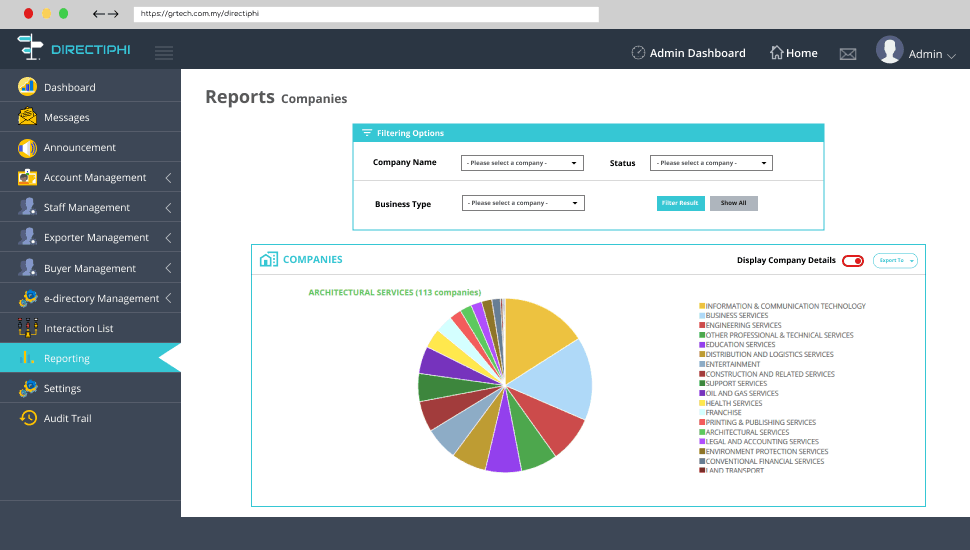Click the Directiphi brand name
The image size is (970, 550).
pyautogui.click(x=91, y=49)
